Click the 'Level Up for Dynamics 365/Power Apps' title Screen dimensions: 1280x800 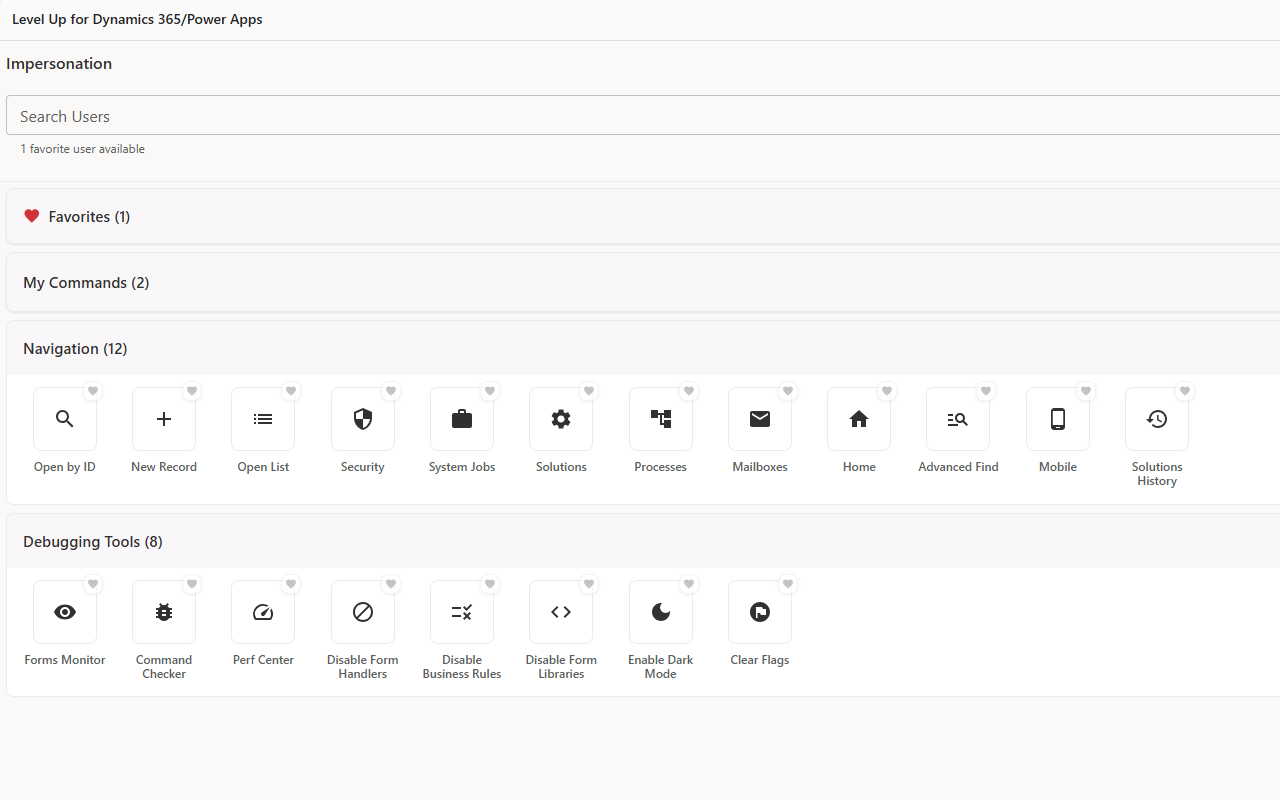137,19
